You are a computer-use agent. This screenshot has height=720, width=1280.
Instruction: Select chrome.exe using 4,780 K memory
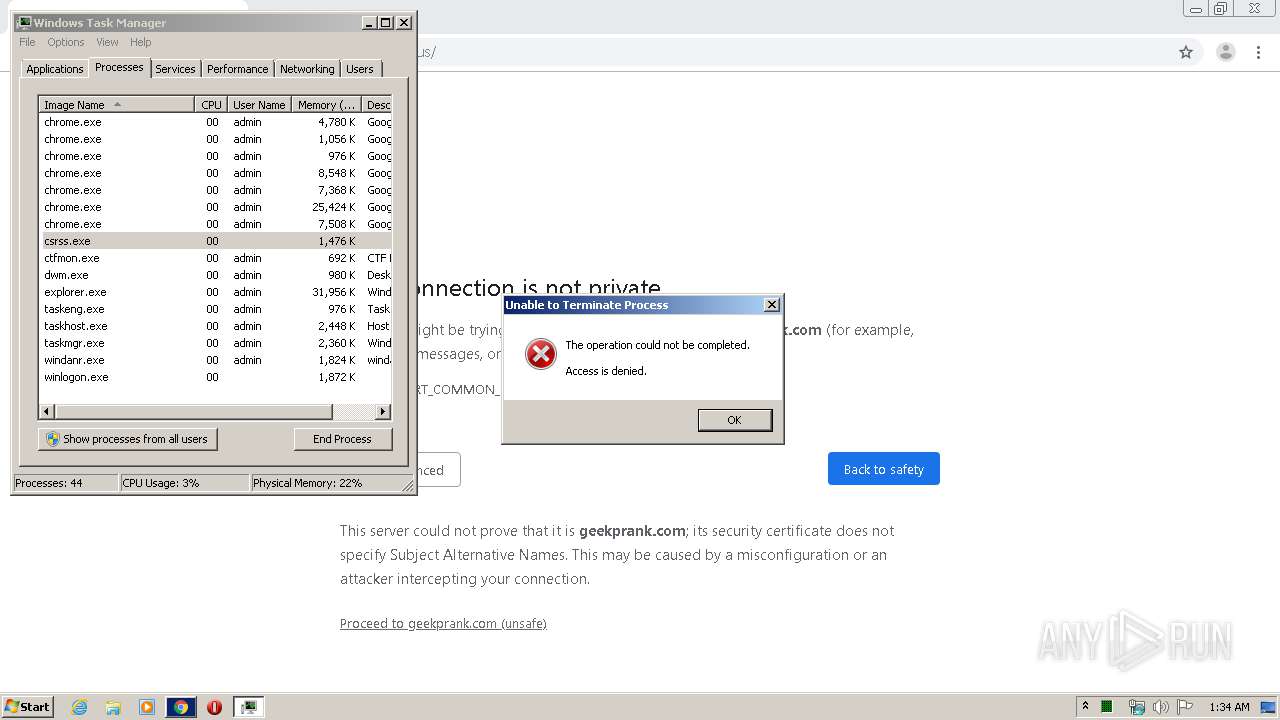tap(215, 122)
